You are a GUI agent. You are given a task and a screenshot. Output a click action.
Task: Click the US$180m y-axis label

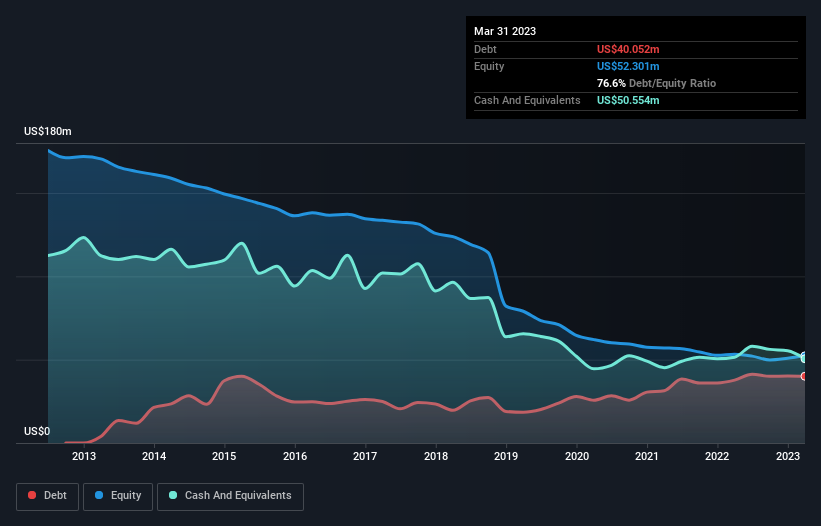48,131
